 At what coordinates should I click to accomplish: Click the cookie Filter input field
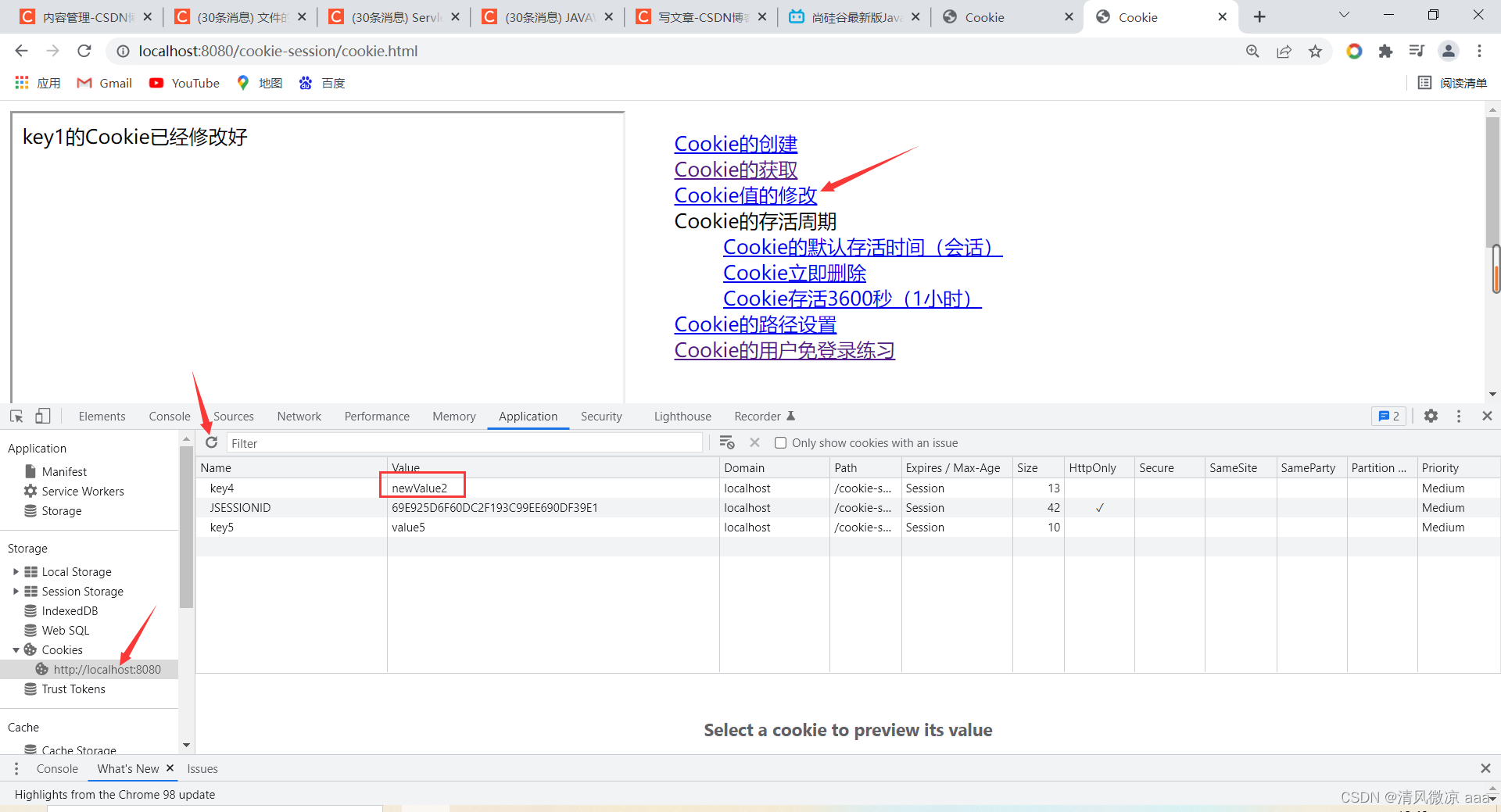click(464, 443)
